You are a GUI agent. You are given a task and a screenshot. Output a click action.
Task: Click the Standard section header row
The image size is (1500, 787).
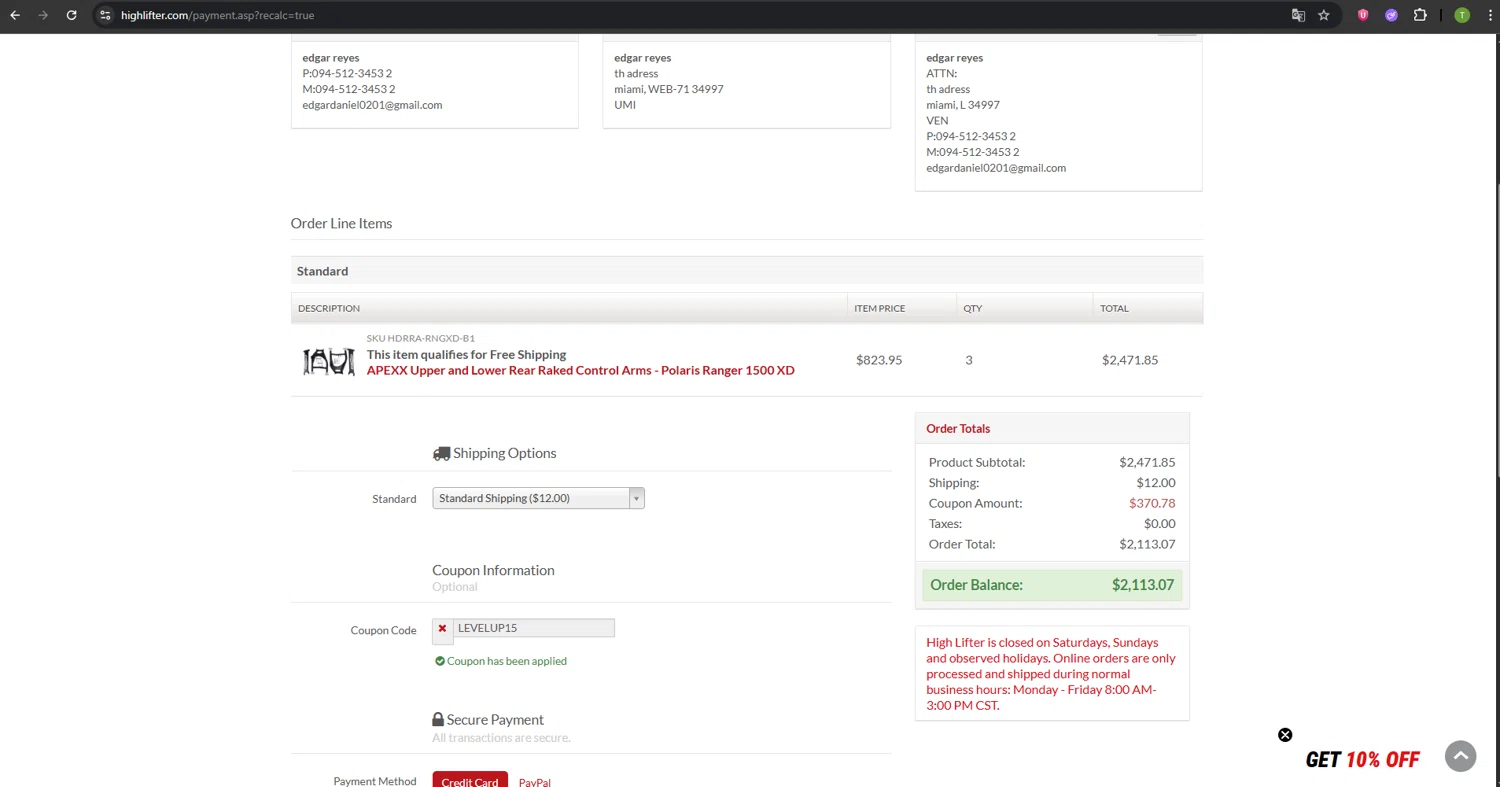click(746, 271)
